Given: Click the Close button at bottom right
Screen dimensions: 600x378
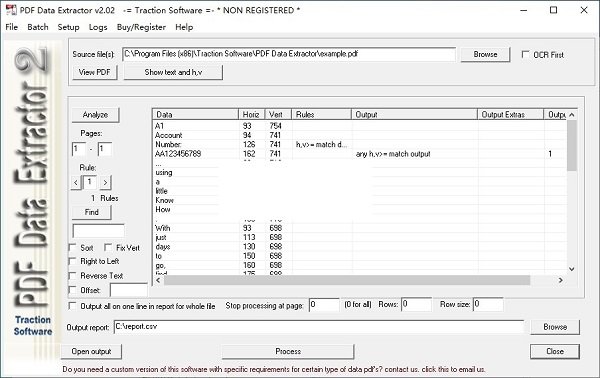Looking at the screenshot, I should tap(555, 352).
